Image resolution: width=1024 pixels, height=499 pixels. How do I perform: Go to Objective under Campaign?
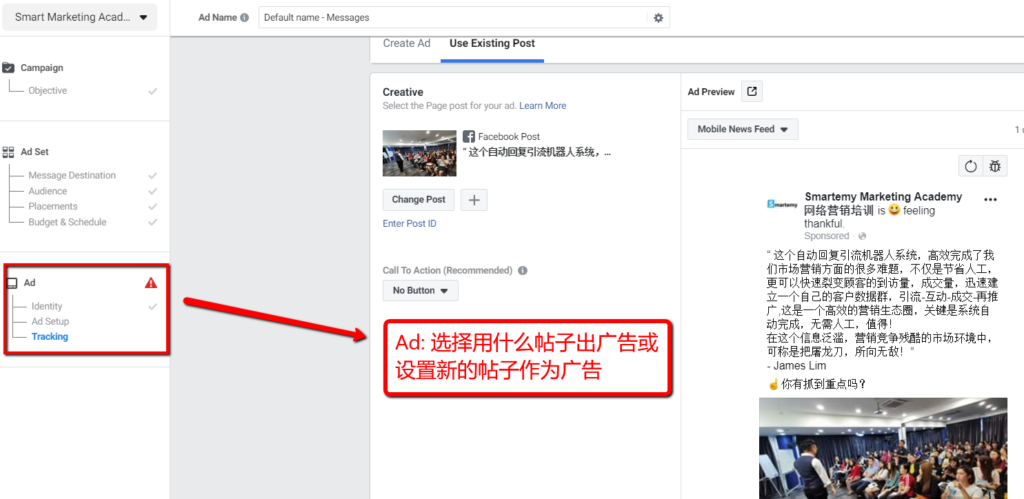tap(47, 91)
